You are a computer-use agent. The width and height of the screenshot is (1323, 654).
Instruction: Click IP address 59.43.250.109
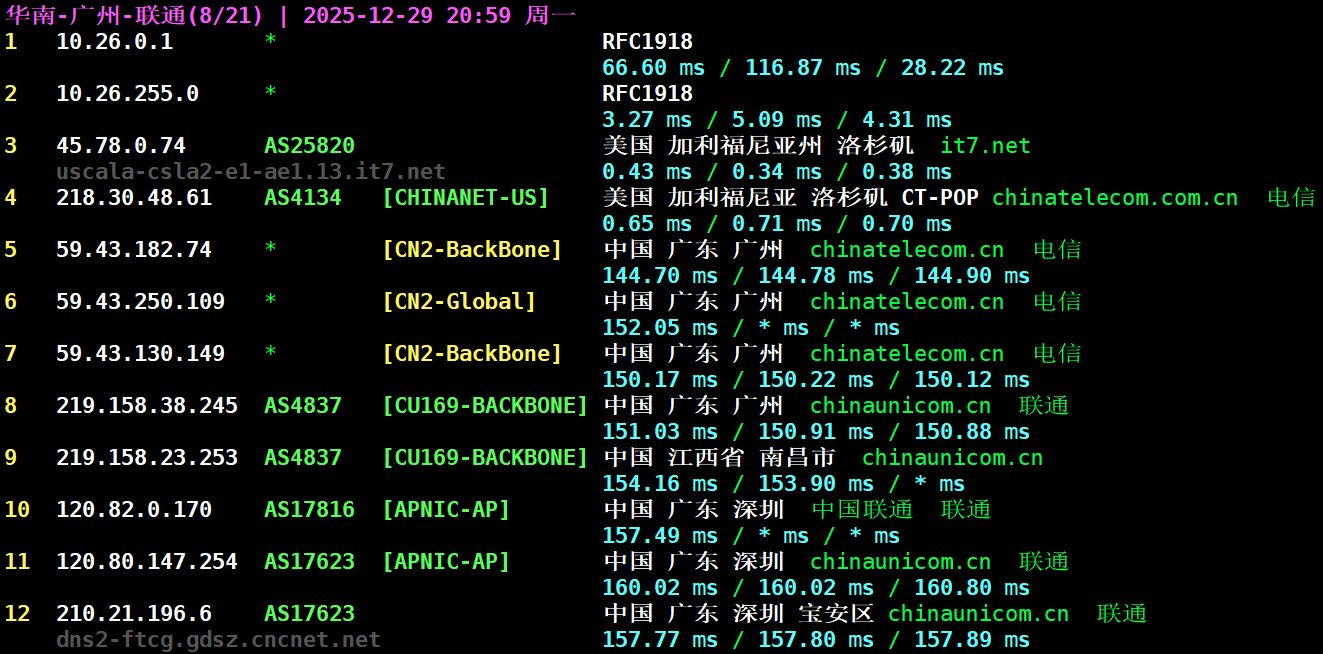point(140,302)
